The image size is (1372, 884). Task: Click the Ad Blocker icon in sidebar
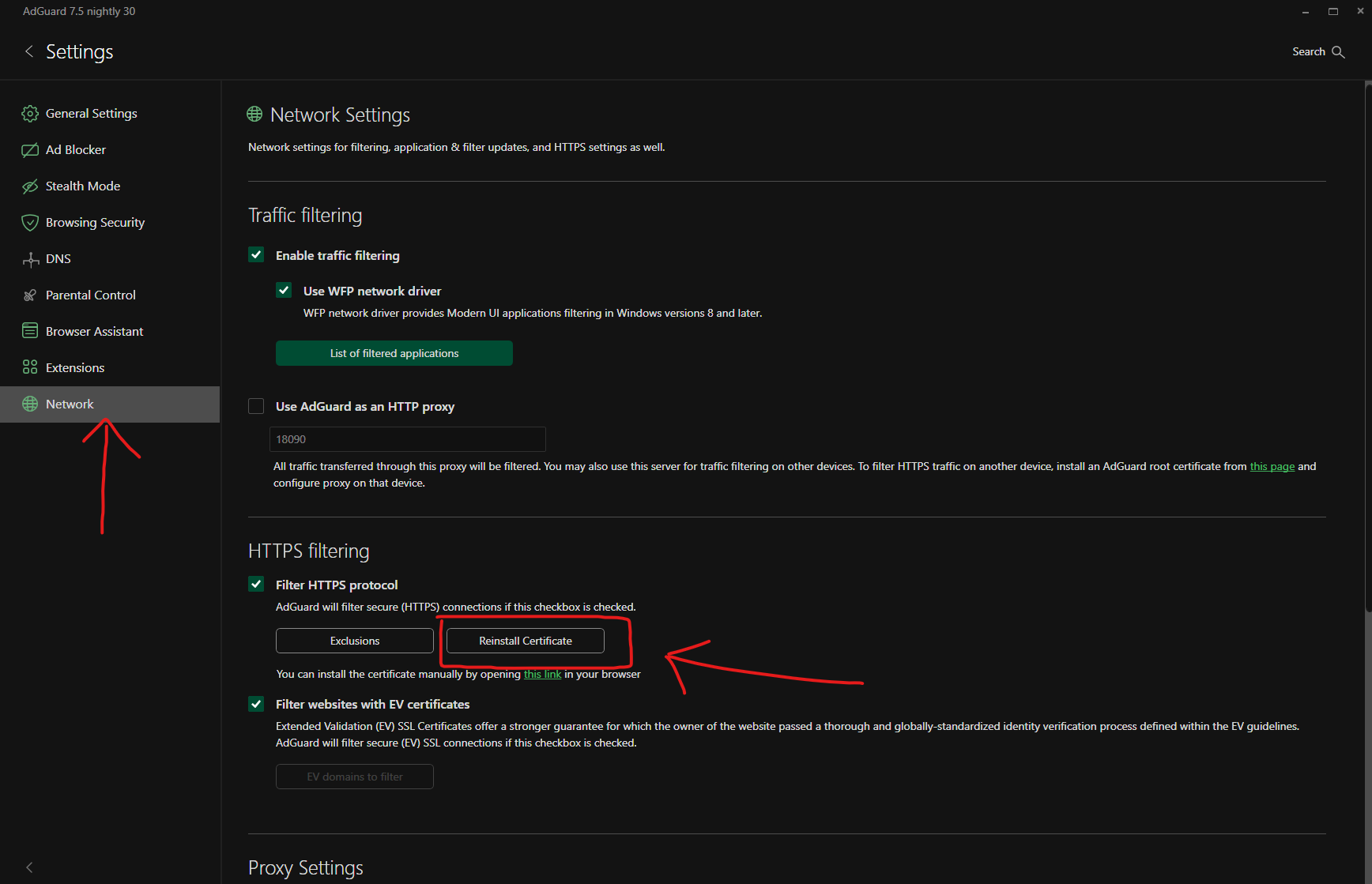point(30,150)
